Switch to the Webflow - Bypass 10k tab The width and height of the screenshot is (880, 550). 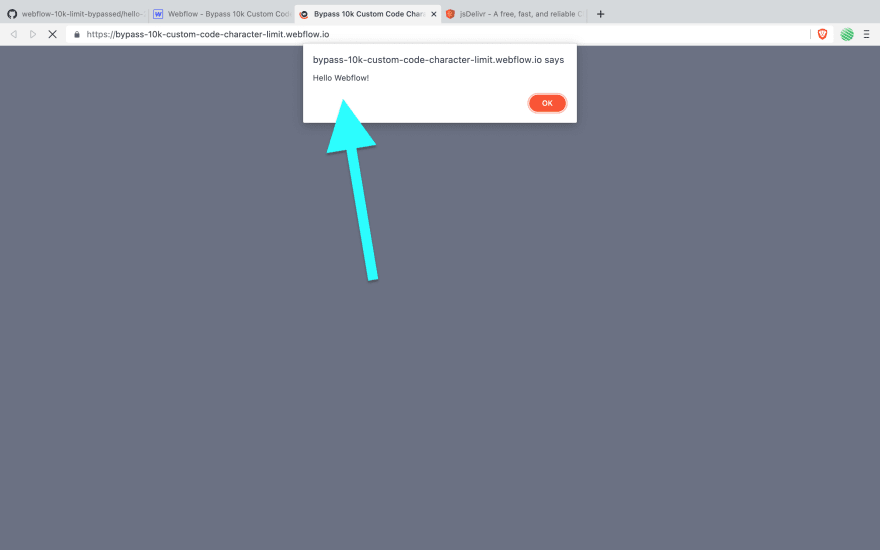click(x=221, y=14)
